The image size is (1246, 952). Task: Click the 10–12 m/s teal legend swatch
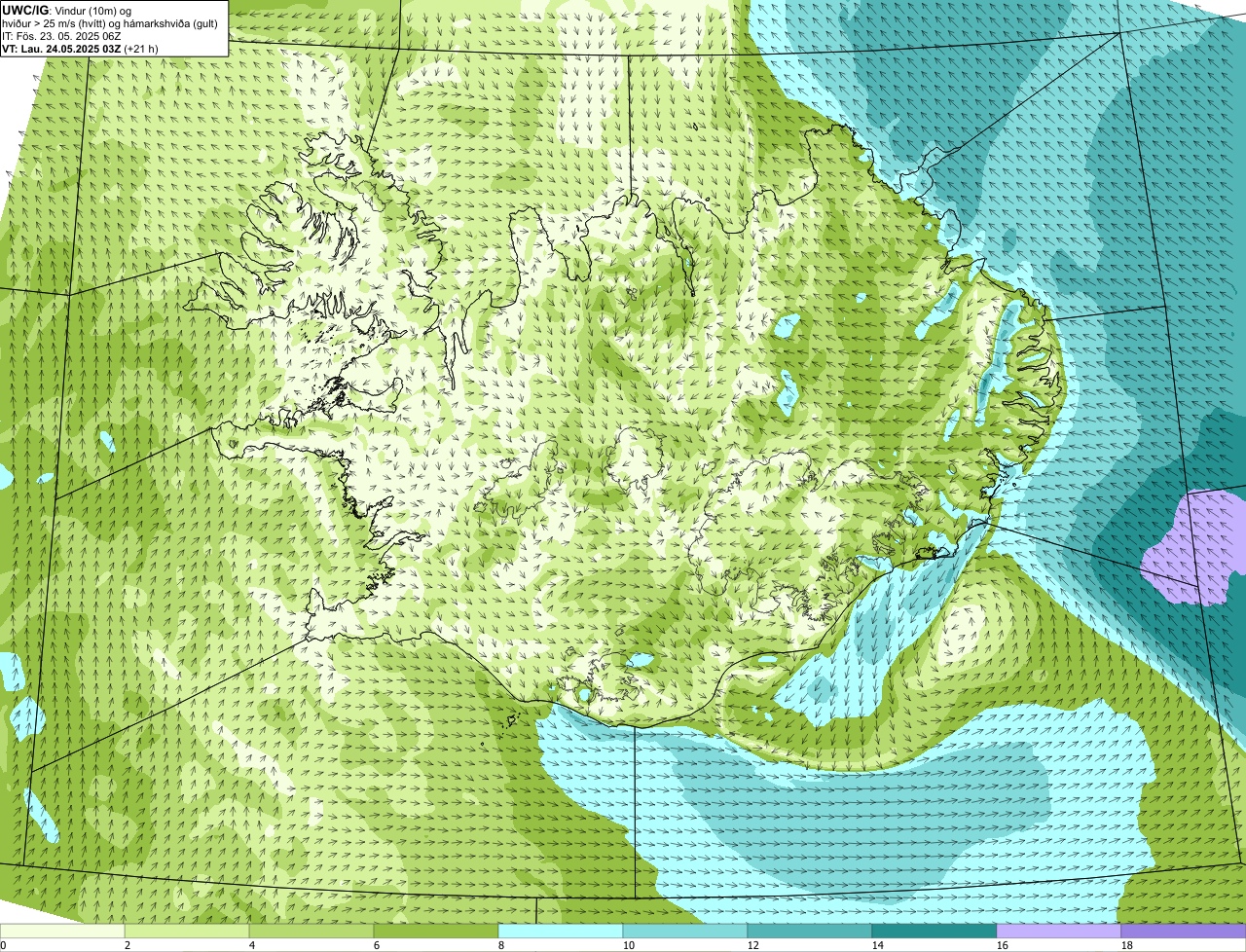pos(685,931)
